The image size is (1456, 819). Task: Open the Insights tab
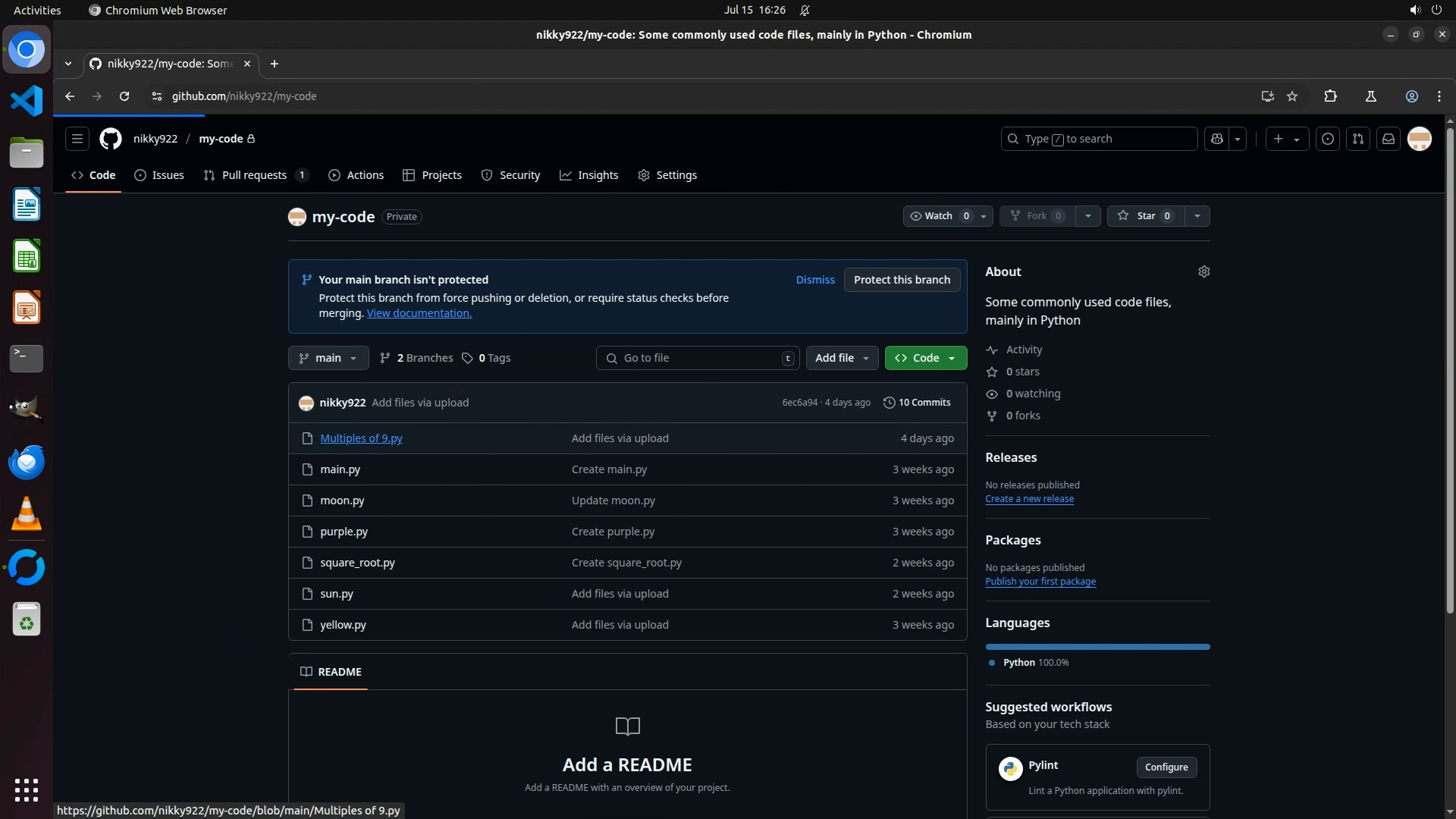589,175
